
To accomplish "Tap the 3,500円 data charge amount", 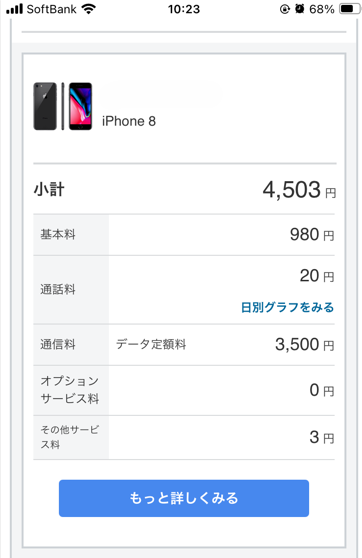I will click(x=304, y=344).
